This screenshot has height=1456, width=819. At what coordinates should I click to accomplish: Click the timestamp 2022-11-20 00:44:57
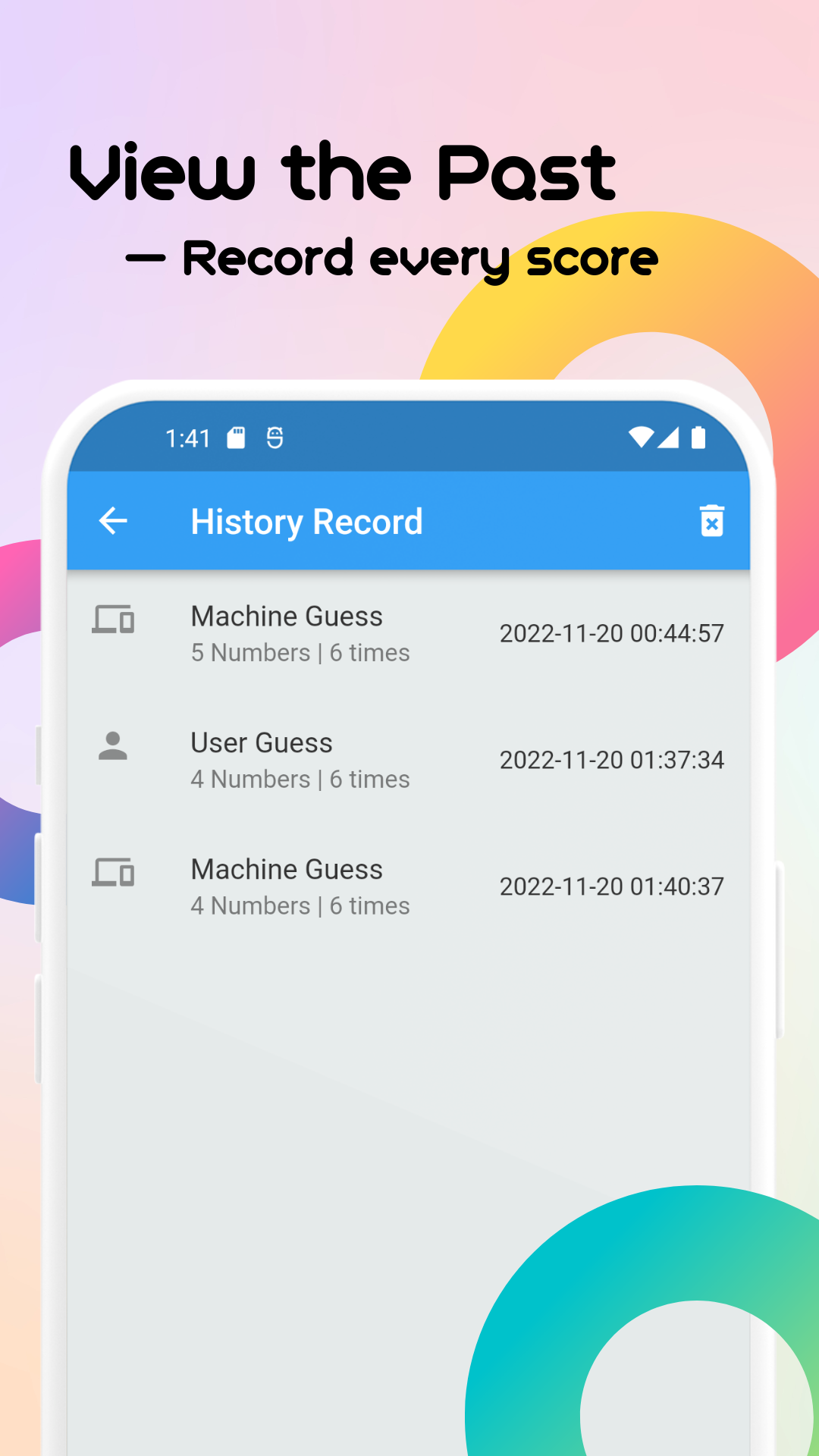coord(612,634)
